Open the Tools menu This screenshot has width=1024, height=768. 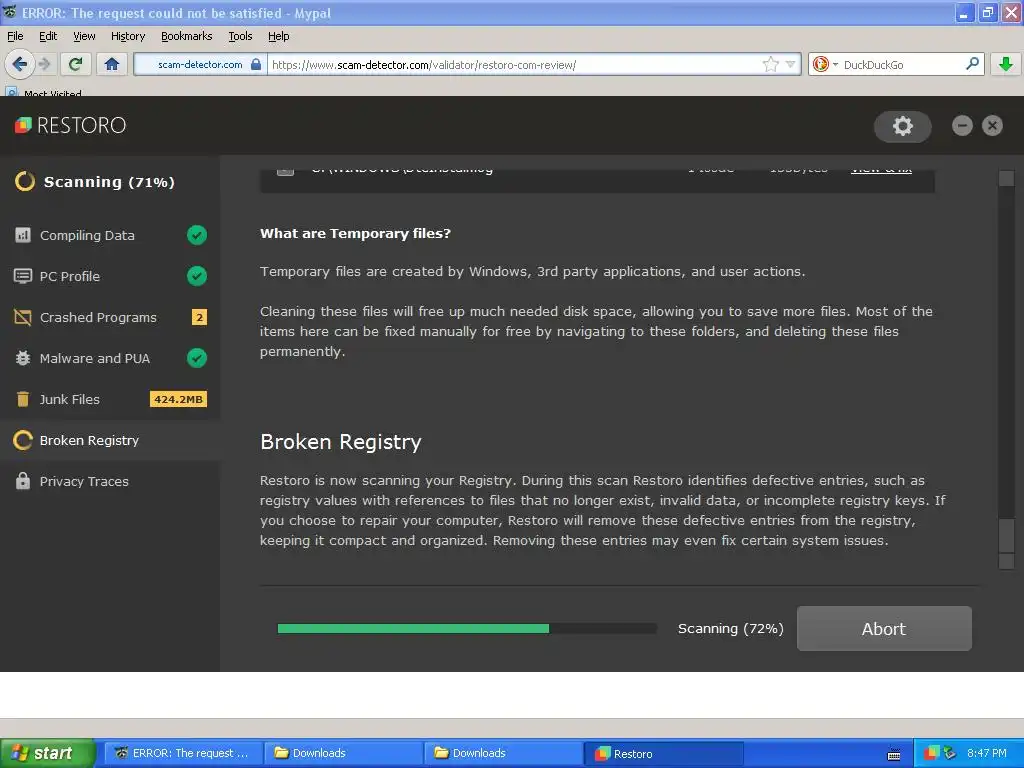pos(240,36)
